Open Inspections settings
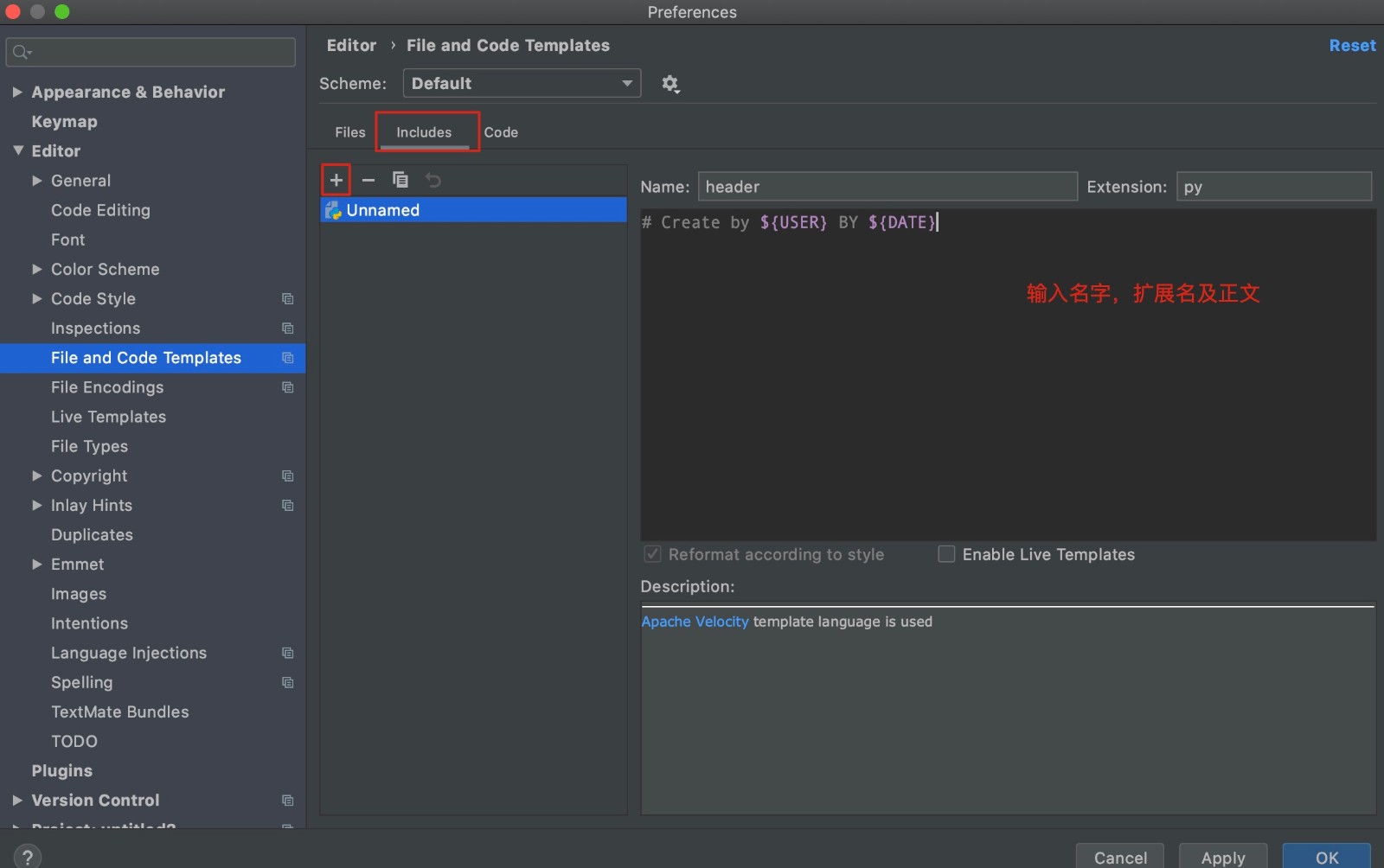Image resolution: width=1384 pixels, height=868 pixels. pos(95,329)
